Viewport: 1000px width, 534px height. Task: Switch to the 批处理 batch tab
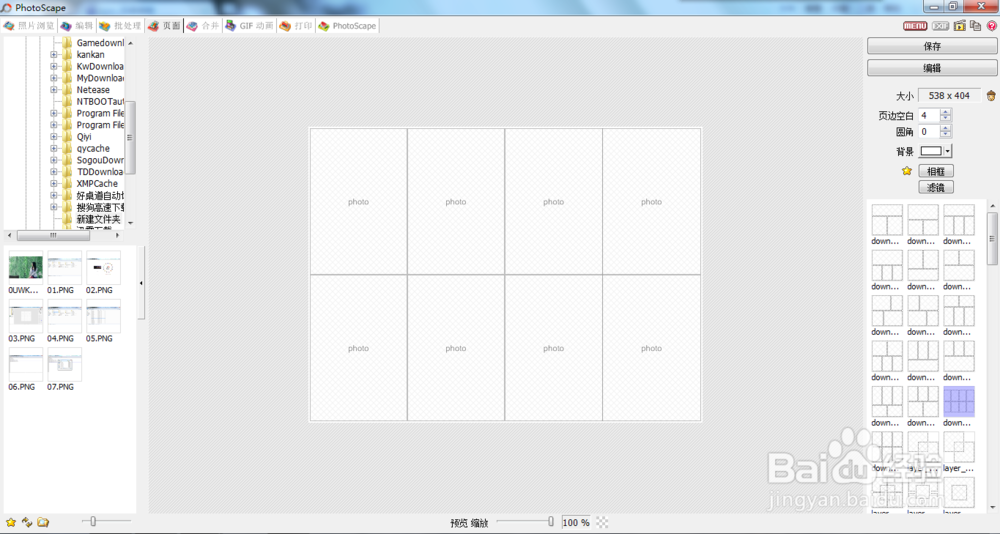(120, 26)
